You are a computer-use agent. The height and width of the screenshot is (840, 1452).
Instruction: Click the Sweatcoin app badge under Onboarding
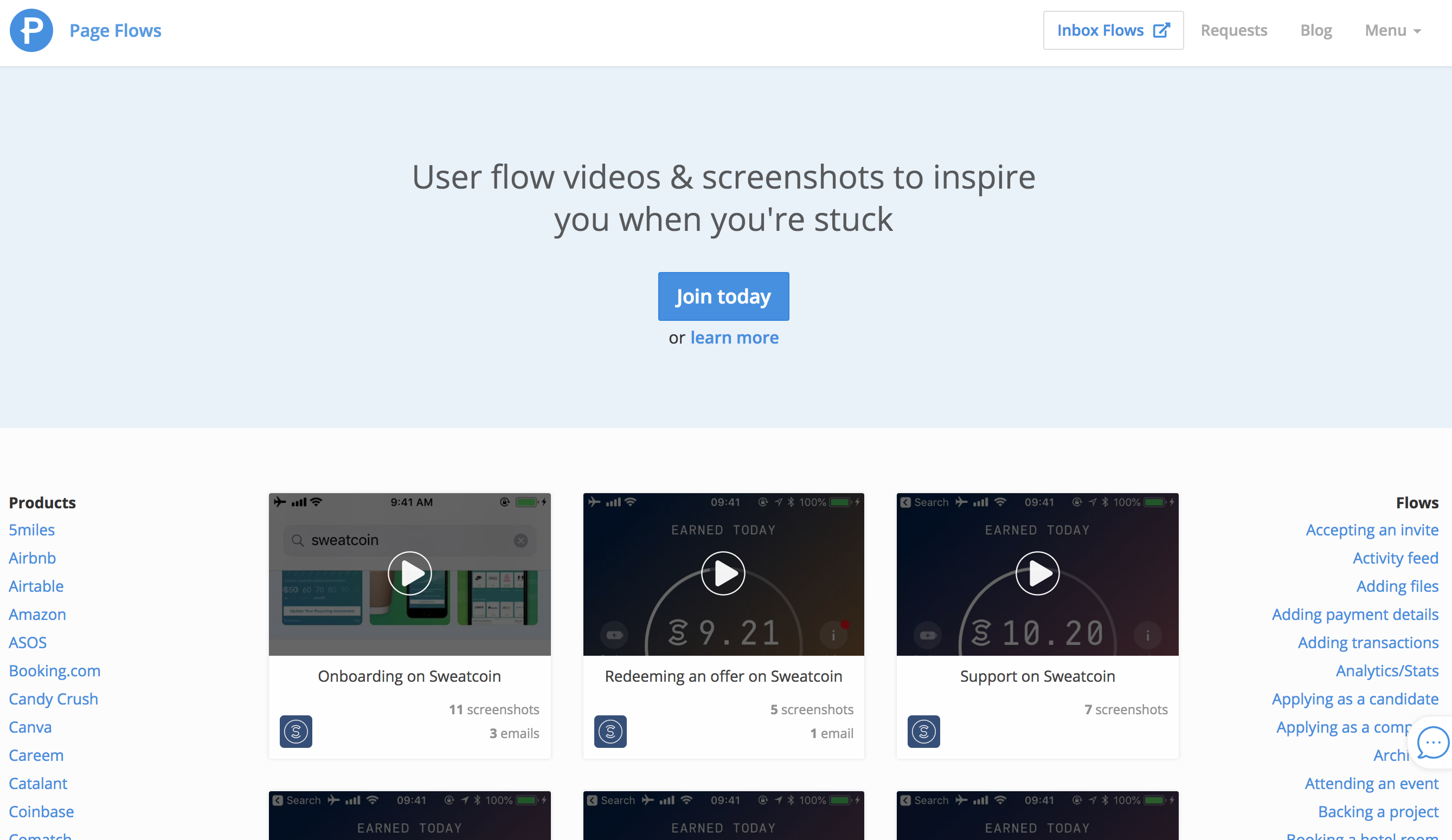point(295,731)
